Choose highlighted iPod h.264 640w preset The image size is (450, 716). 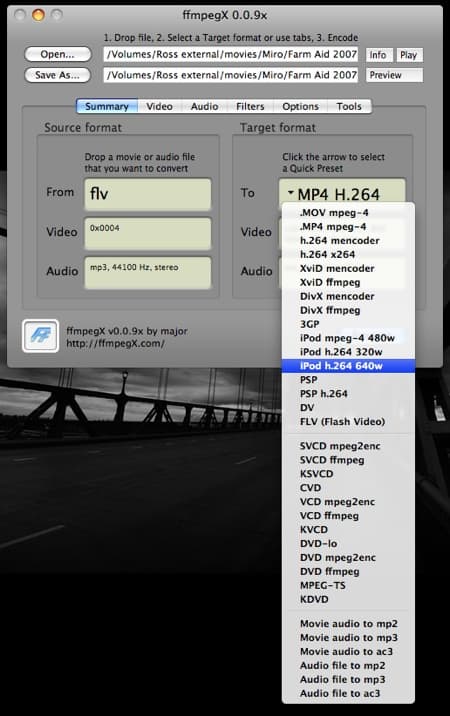click(x=348, y=366)
